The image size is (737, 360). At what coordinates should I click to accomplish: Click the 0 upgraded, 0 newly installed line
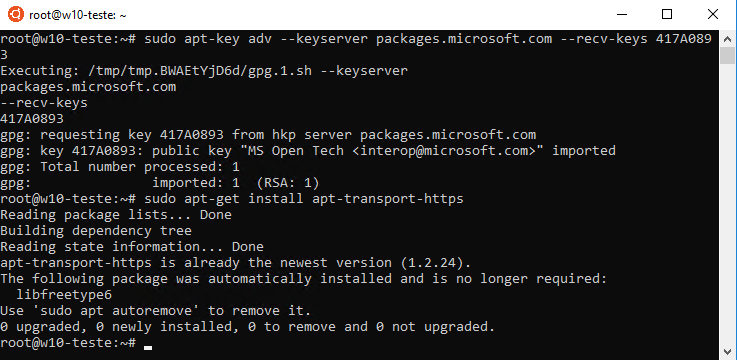(x=248, y=327)
